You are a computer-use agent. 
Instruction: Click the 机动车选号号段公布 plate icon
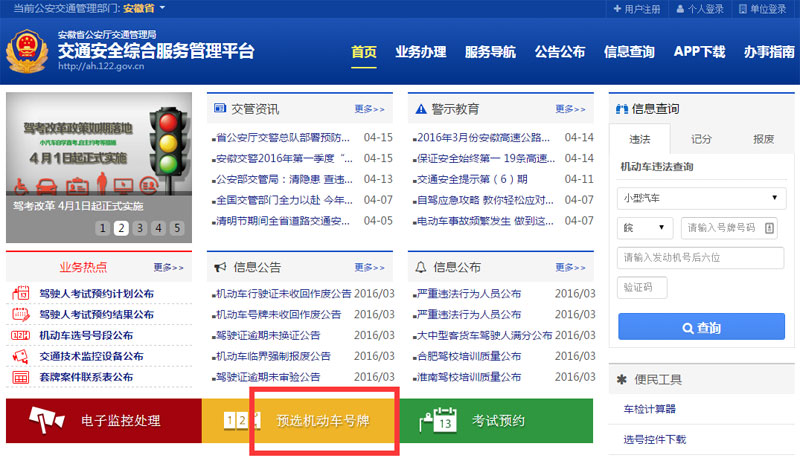click(20, 335)
